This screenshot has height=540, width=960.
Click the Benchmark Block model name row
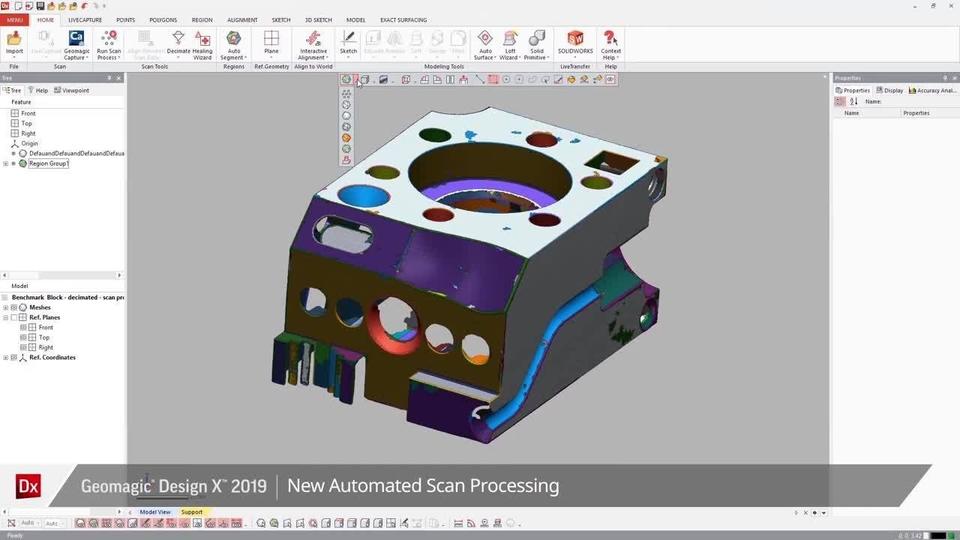coord(67,297)
